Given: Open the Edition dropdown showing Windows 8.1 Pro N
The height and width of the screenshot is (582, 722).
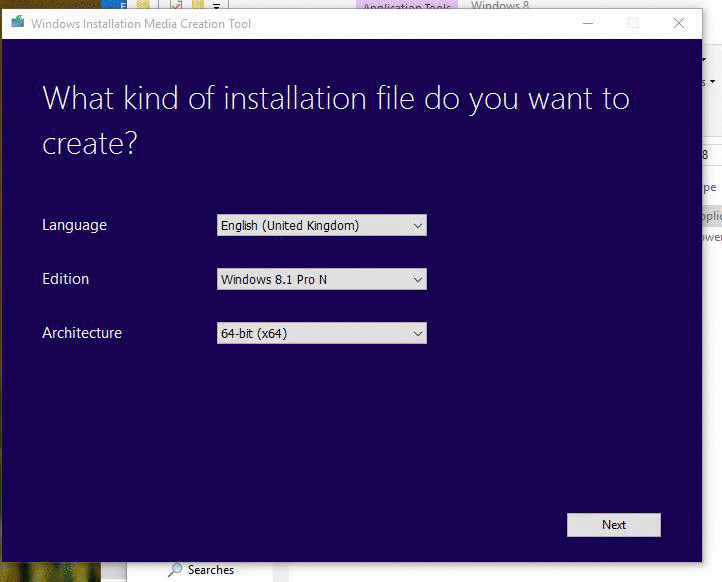Looking at the screenshot, I should 322,279.
